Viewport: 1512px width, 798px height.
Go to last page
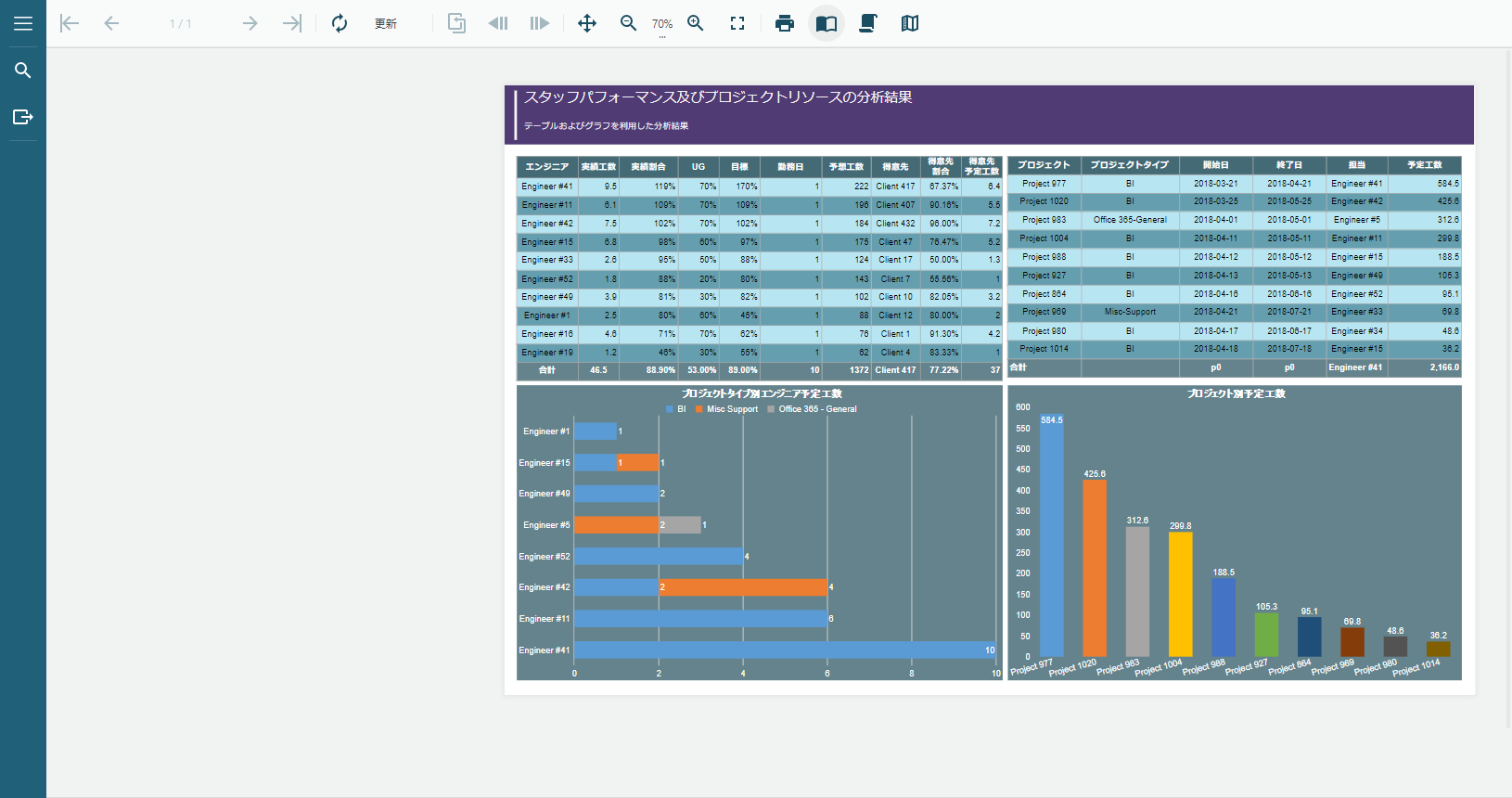(x=292, y=23)
